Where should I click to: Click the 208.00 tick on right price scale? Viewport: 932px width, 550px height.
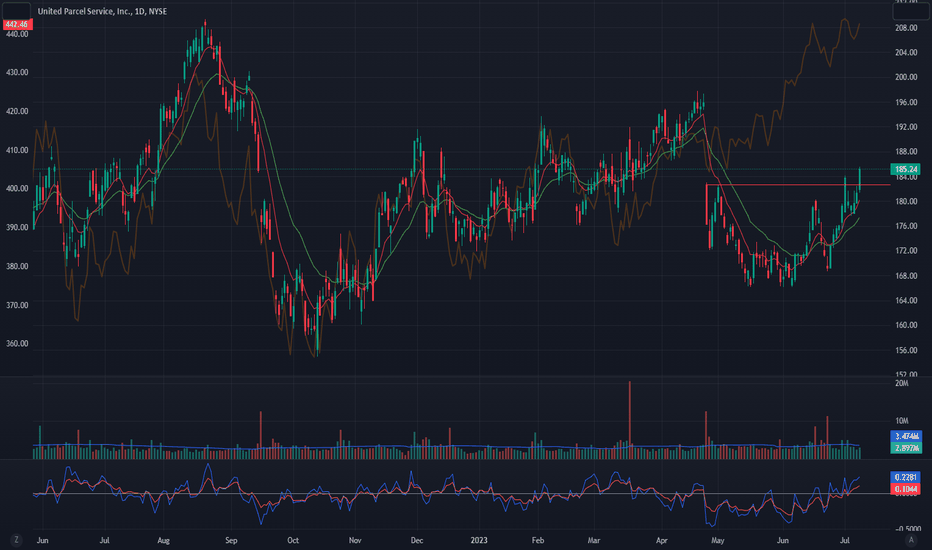[906, 28]
